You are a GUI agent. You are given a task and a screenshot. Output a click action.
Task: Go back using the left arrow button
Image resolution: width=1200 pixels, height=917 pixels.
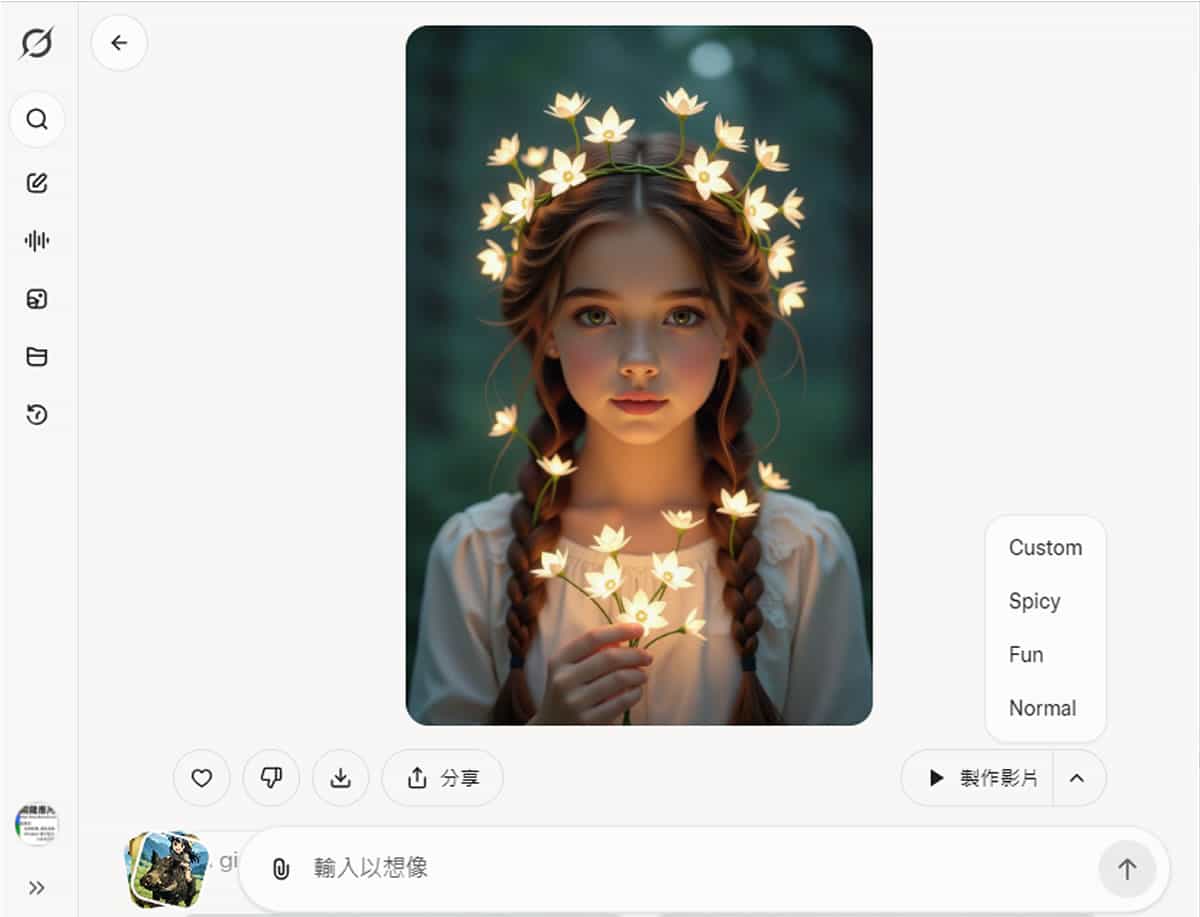click(x=119, y=43)
